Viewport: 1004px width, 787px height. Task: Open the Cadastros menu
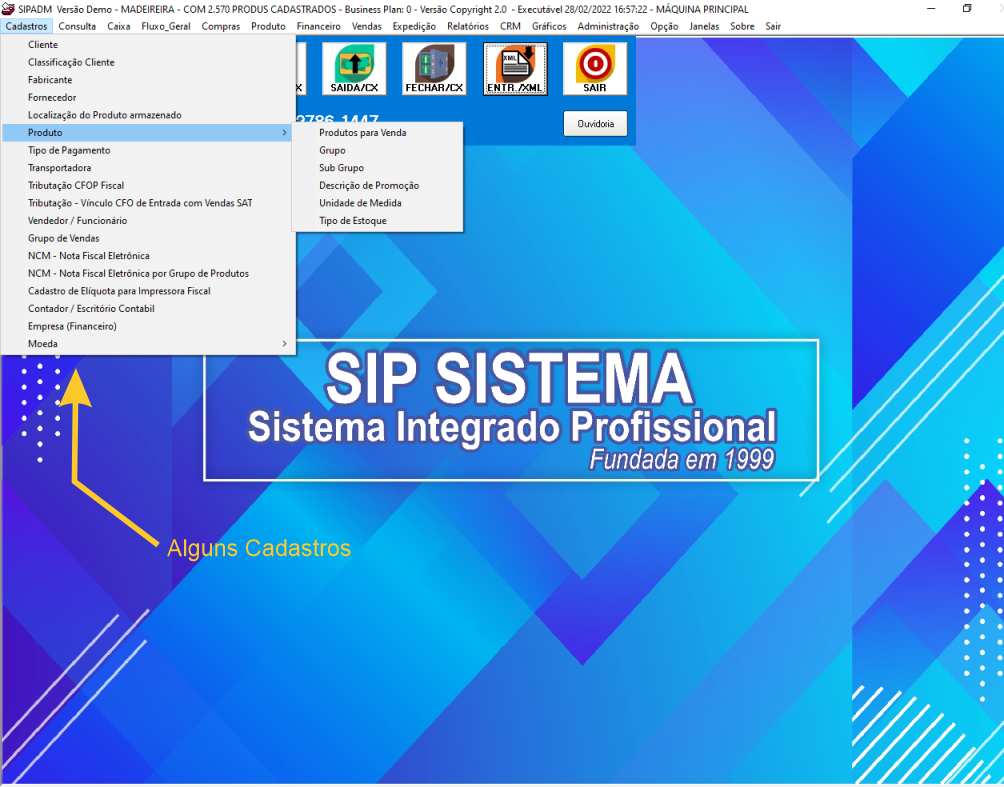click(x=26, y=26)
